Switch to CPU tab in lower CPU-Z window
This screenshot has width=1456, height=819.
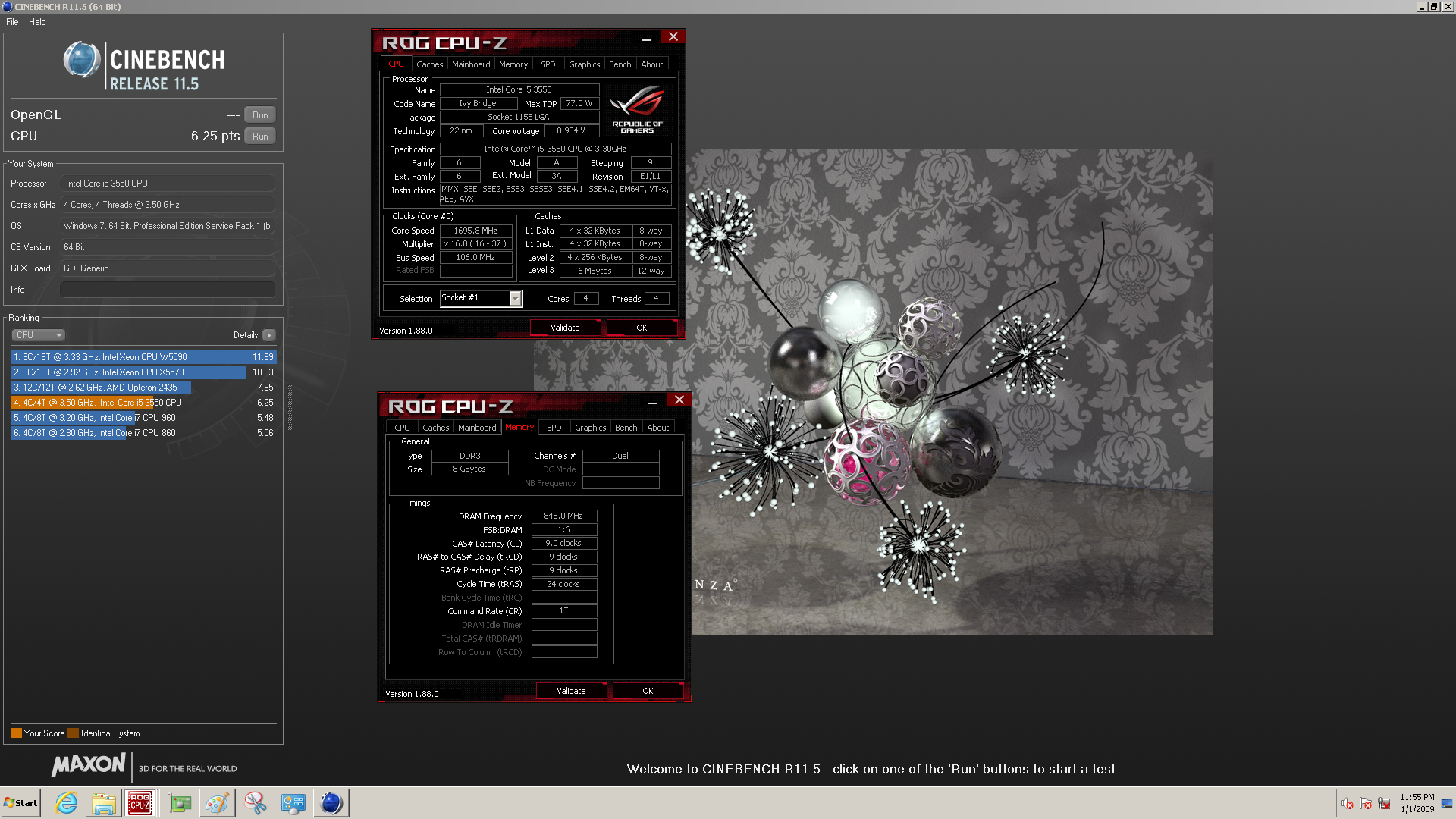pyautogui.click(x=402, y=428)
